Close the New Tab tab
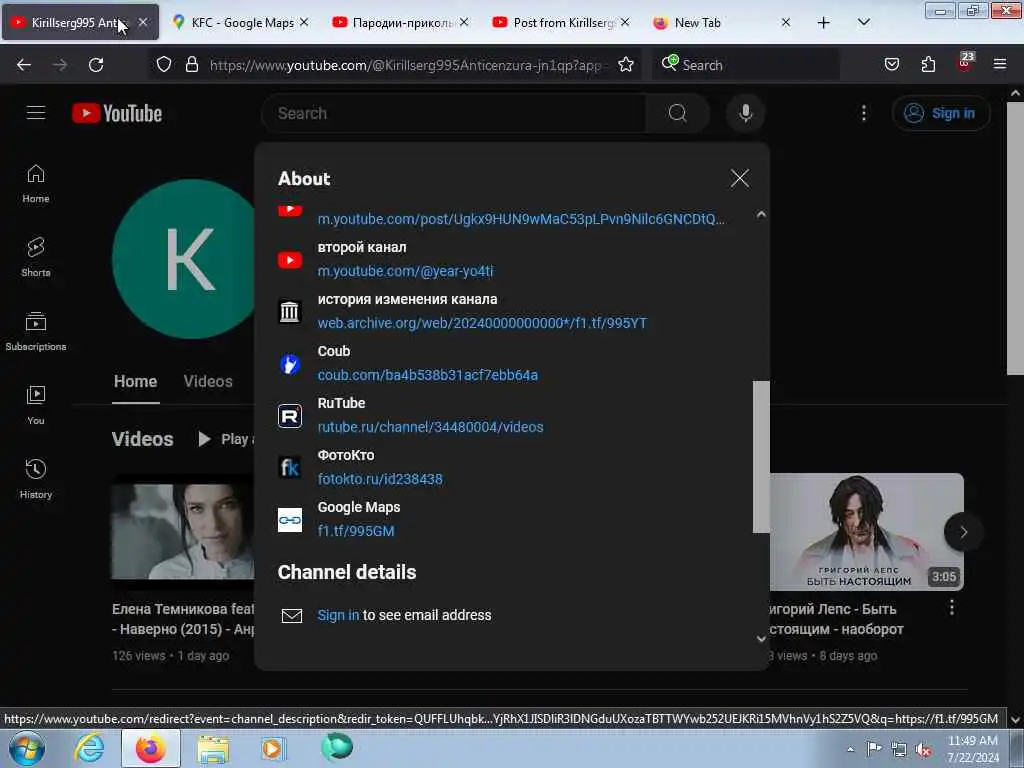 [786, 22]
